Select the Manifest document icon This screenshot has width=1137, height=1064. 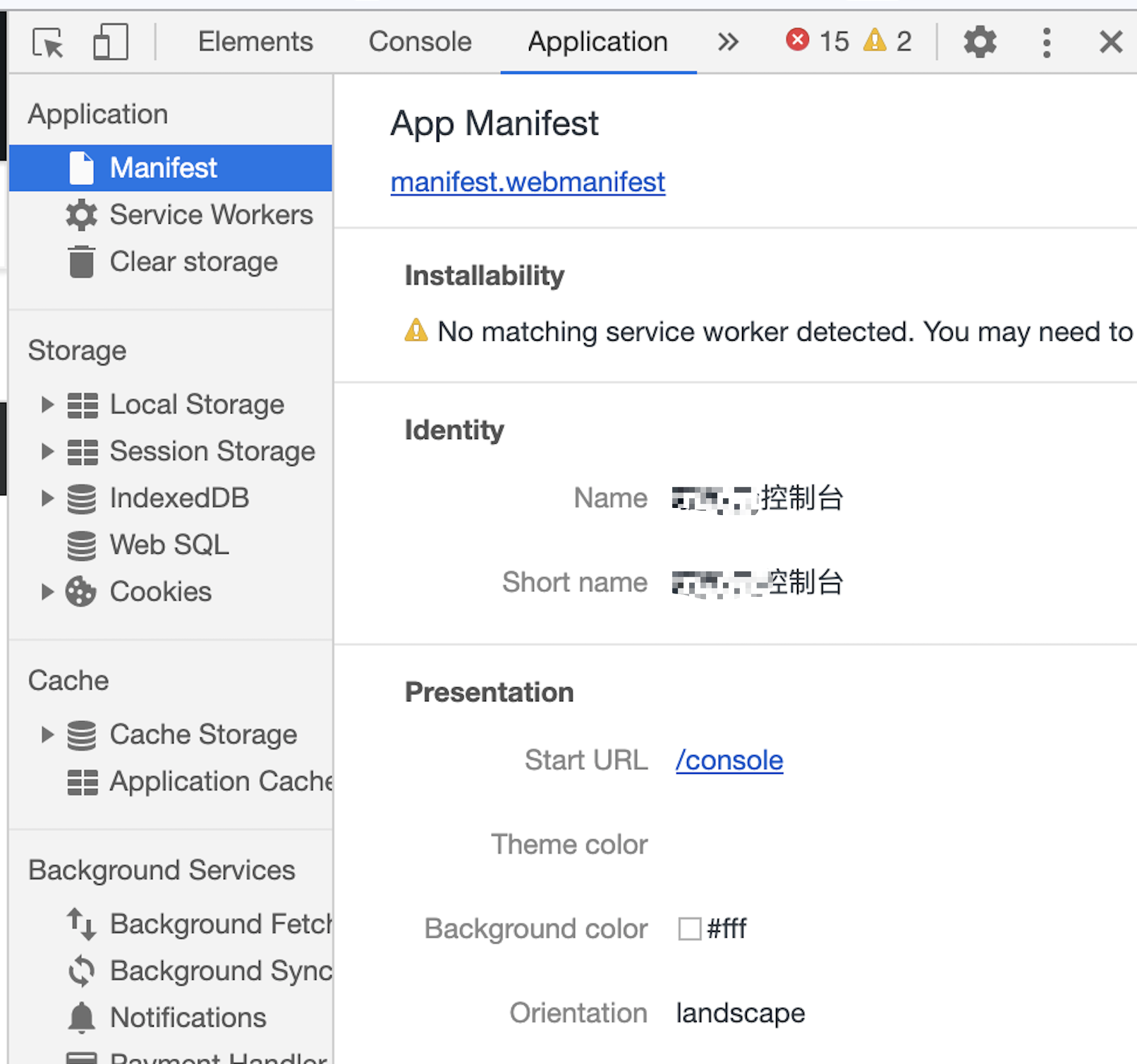pos(82,167)
